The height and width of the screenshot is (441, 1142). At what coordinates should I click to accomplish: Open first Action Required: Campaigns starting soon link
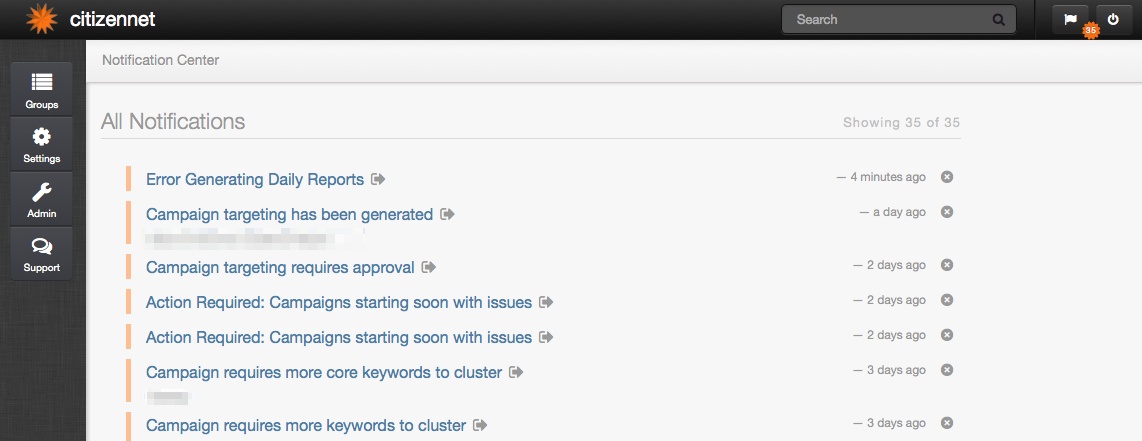coord(339,302)
